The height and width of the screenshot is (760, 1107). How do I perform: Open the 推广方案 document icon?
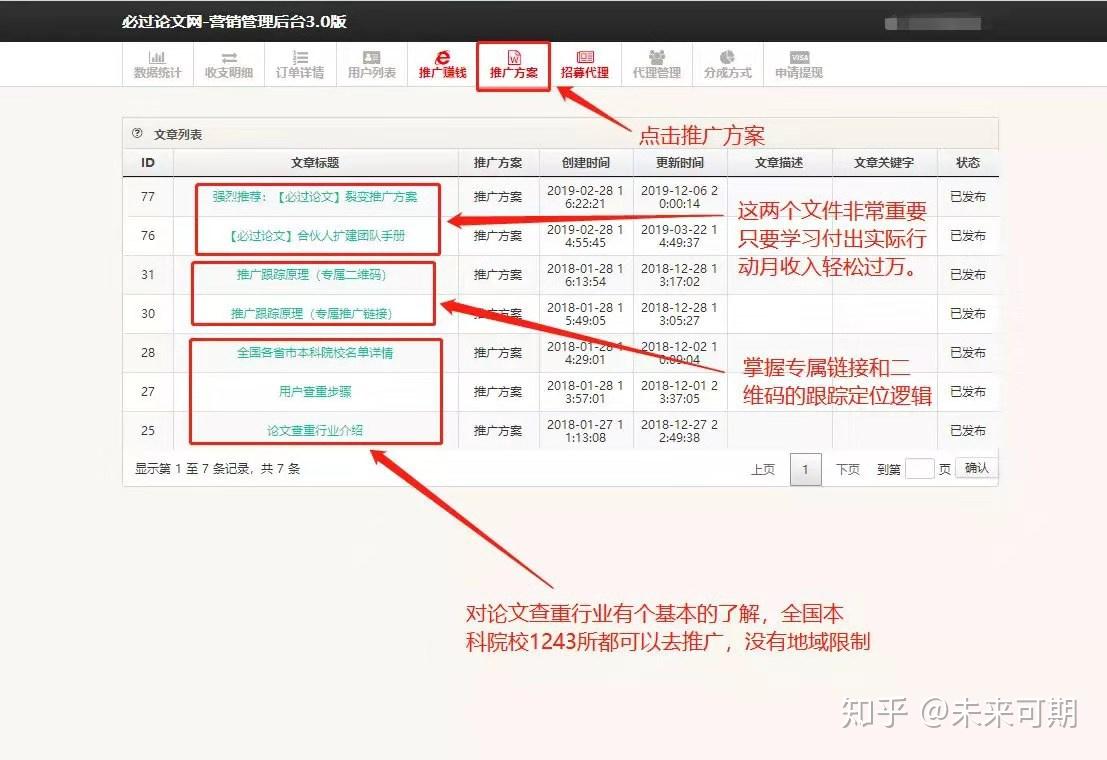pos(514,57)
